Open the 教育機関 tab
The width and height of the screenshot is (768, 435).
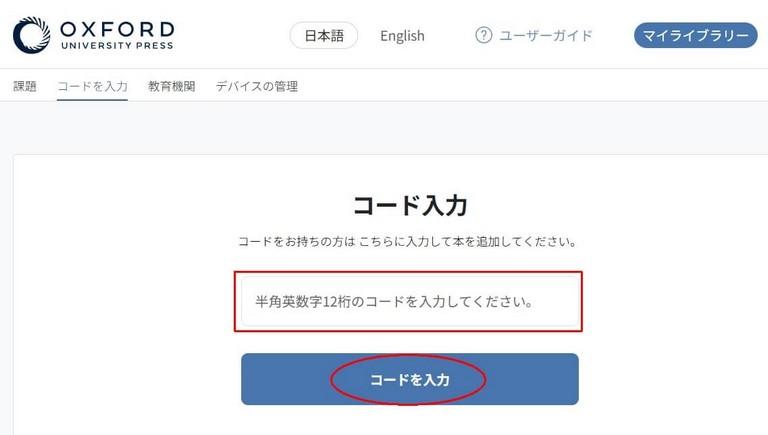tap(171, 86)
